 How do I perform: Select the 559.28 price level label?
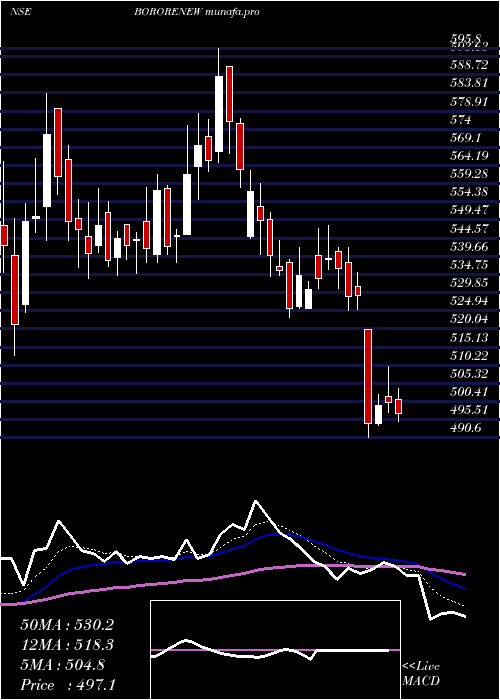[468, 175]
